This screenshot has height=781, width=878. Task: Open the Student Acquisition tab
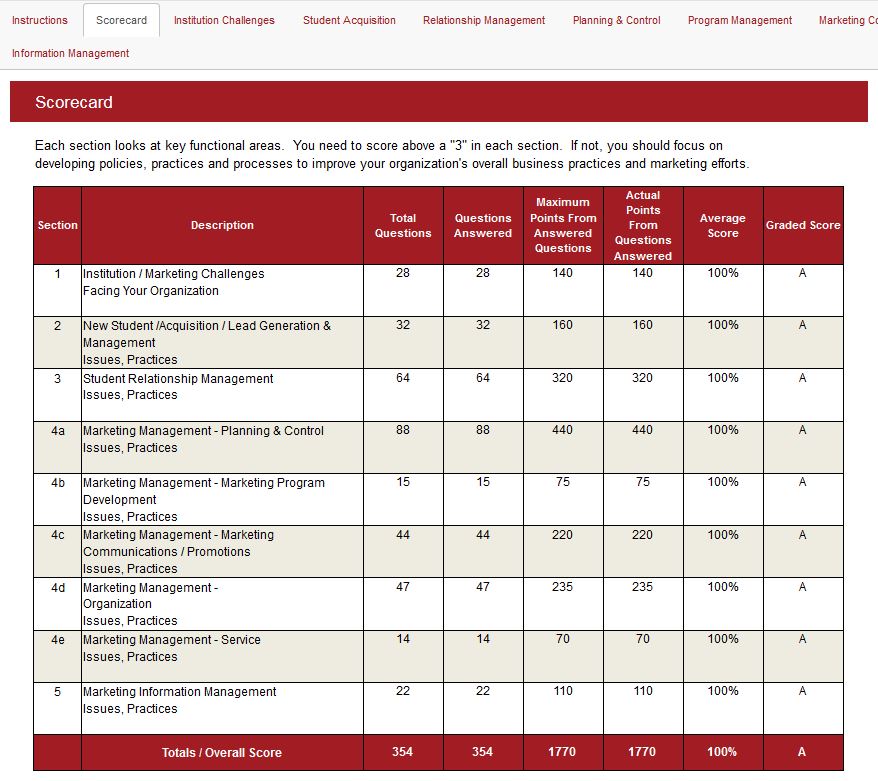(349, 20)
